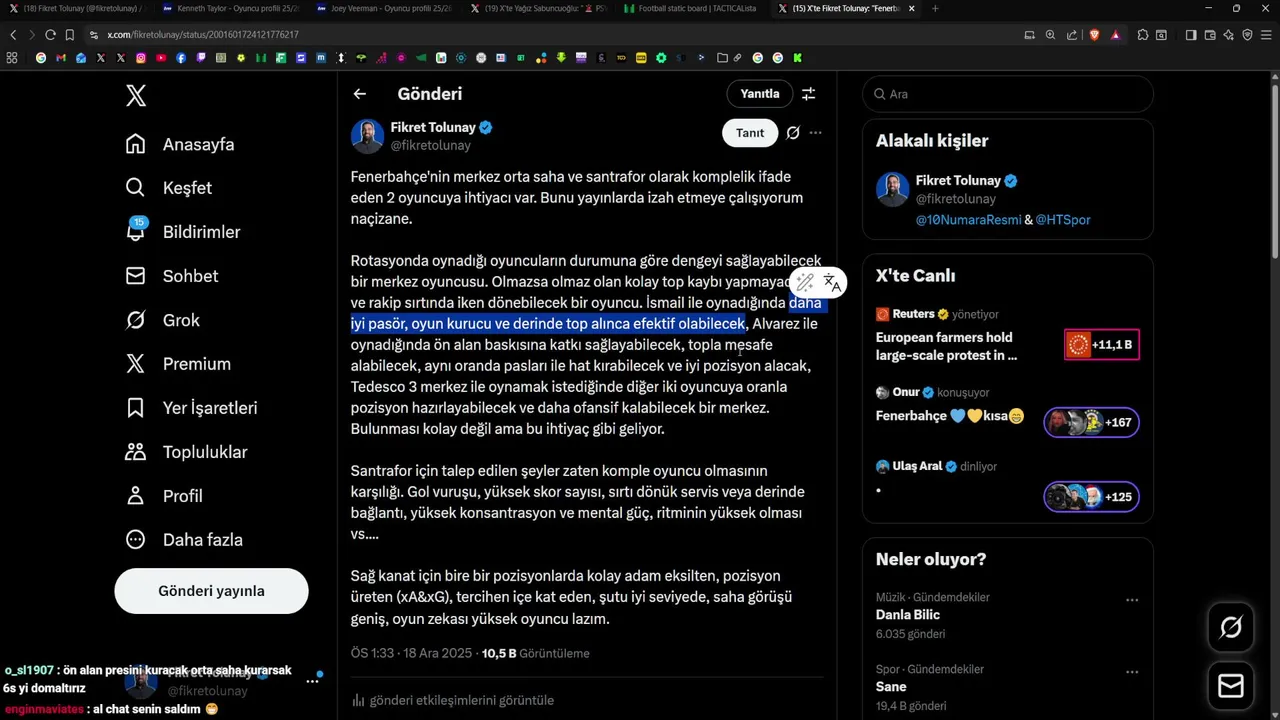Open Sane trending topic
This screenshot has height=720, width=1280.
(x=891, y=687)
